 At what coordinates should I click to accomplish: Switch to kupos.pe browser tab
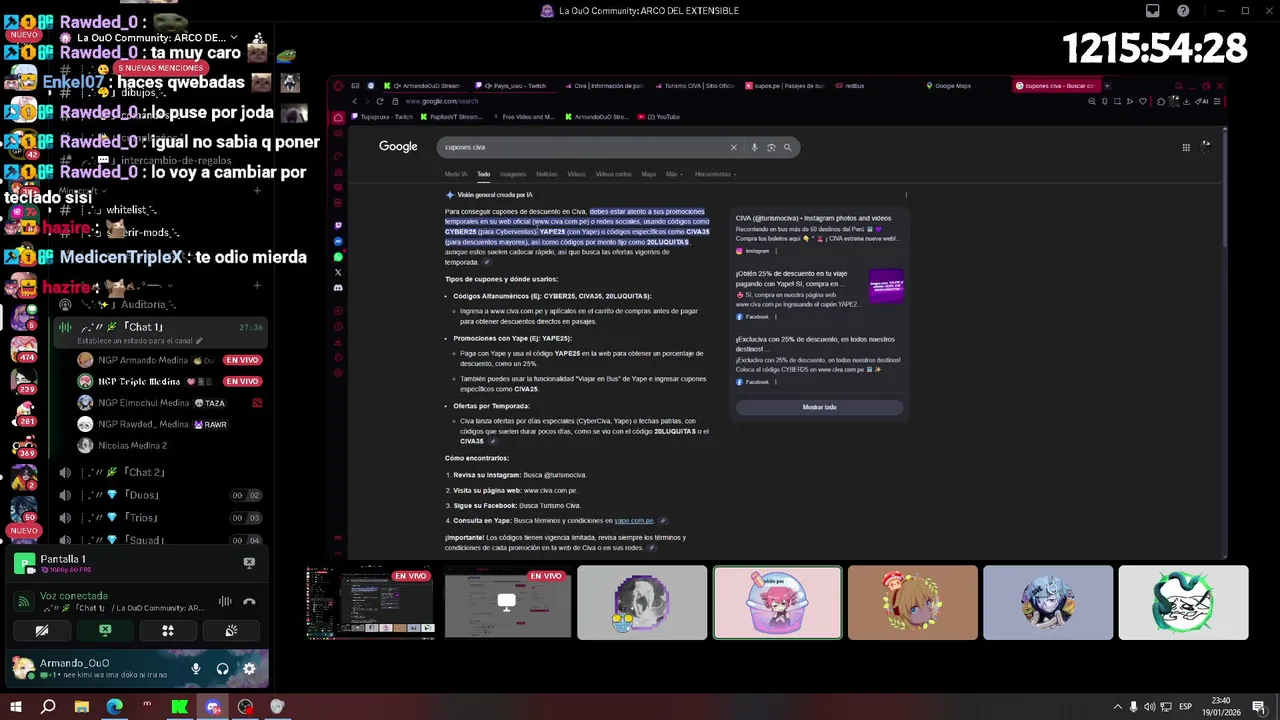point(785,86)
